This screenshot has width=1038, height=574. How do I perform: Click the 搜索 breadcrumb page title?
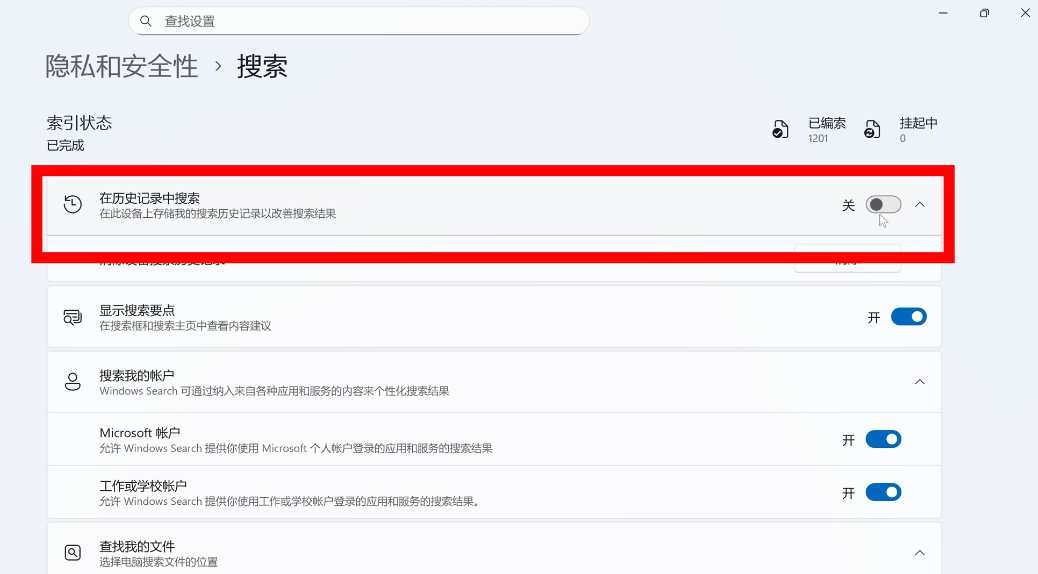[x=262, y=66]
